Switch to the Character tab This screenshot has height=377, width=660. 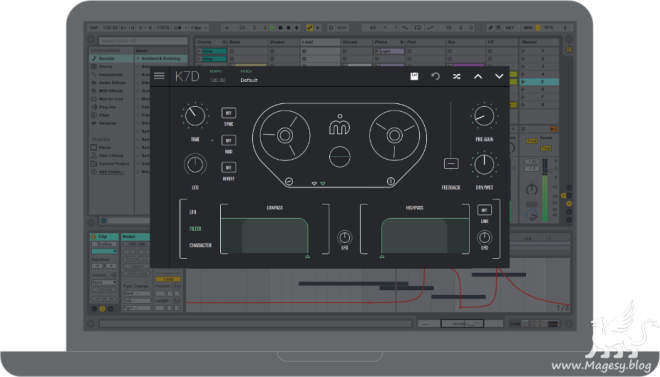tap(200, 245)
